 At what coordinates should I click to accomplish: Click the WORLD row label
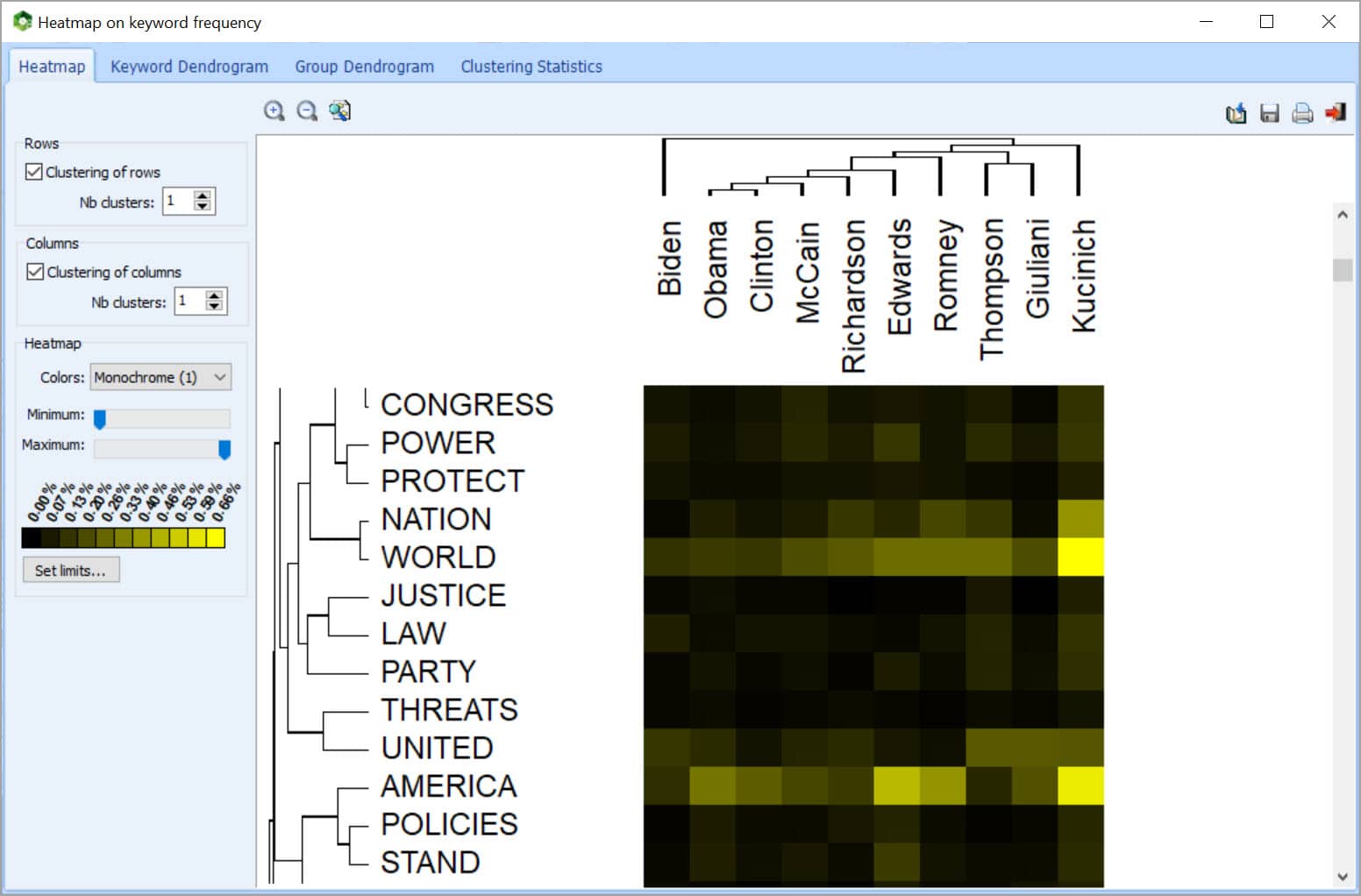[438, 557]
